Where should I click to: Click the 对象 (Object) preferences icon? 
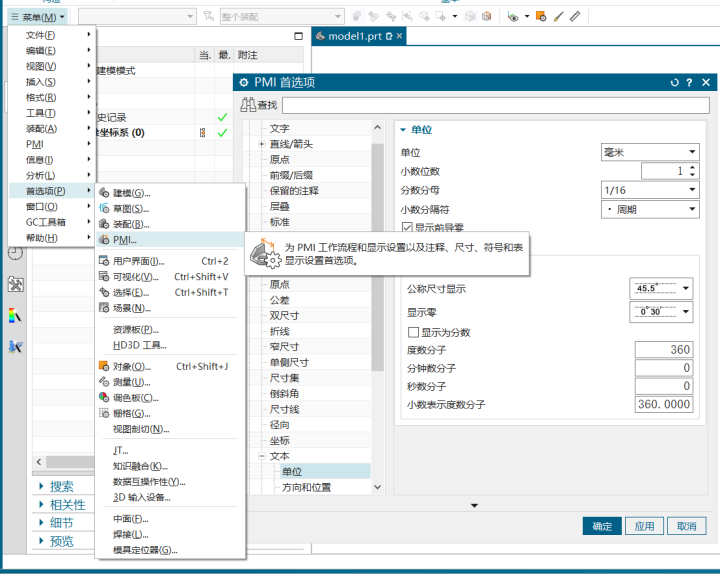pyautogui.click(x=105, y=366)
